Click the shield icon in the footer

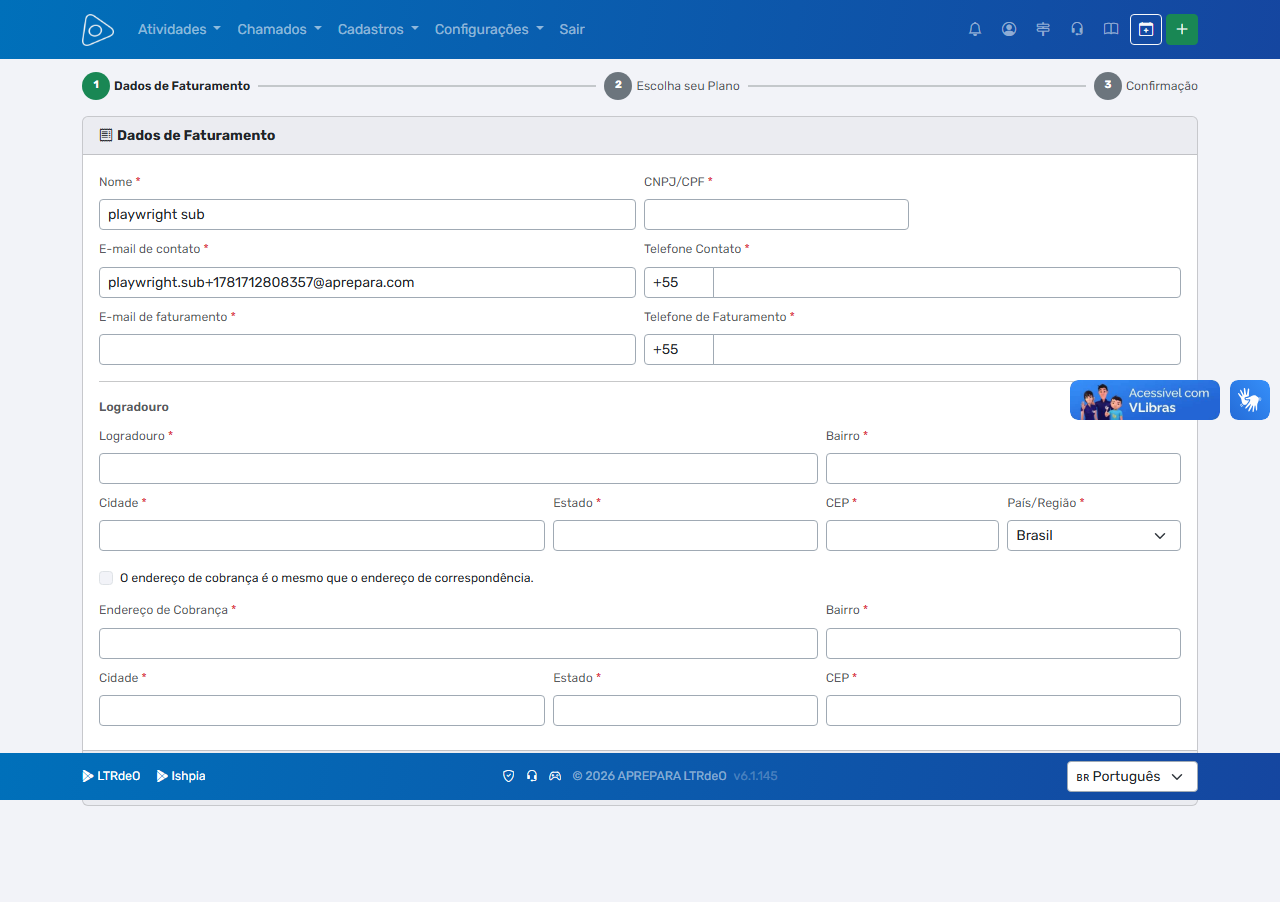[x=508, y=776]
